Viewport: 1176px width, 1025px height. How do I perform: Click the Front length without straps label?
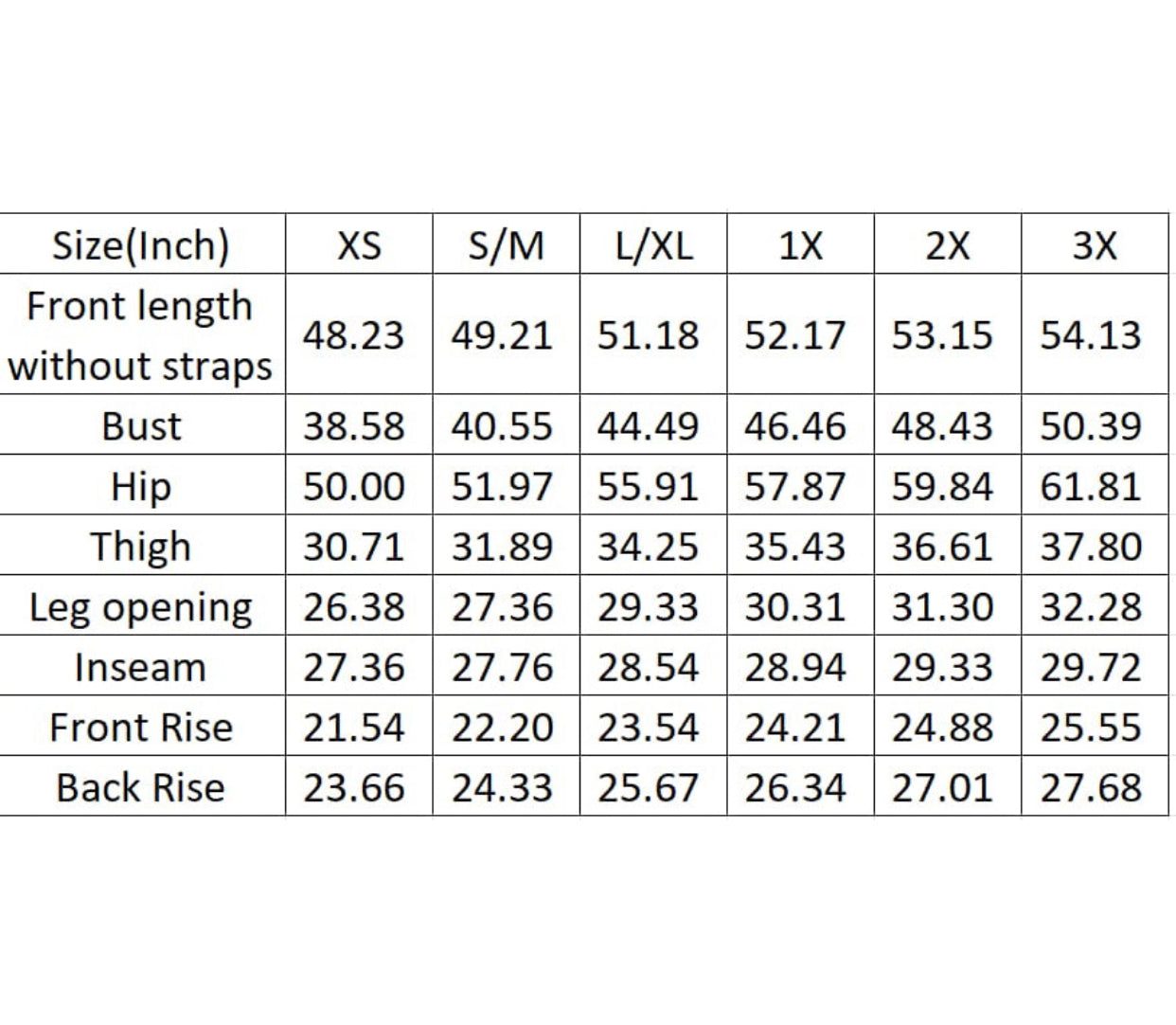pyautogui.click(x=141, y=335)
